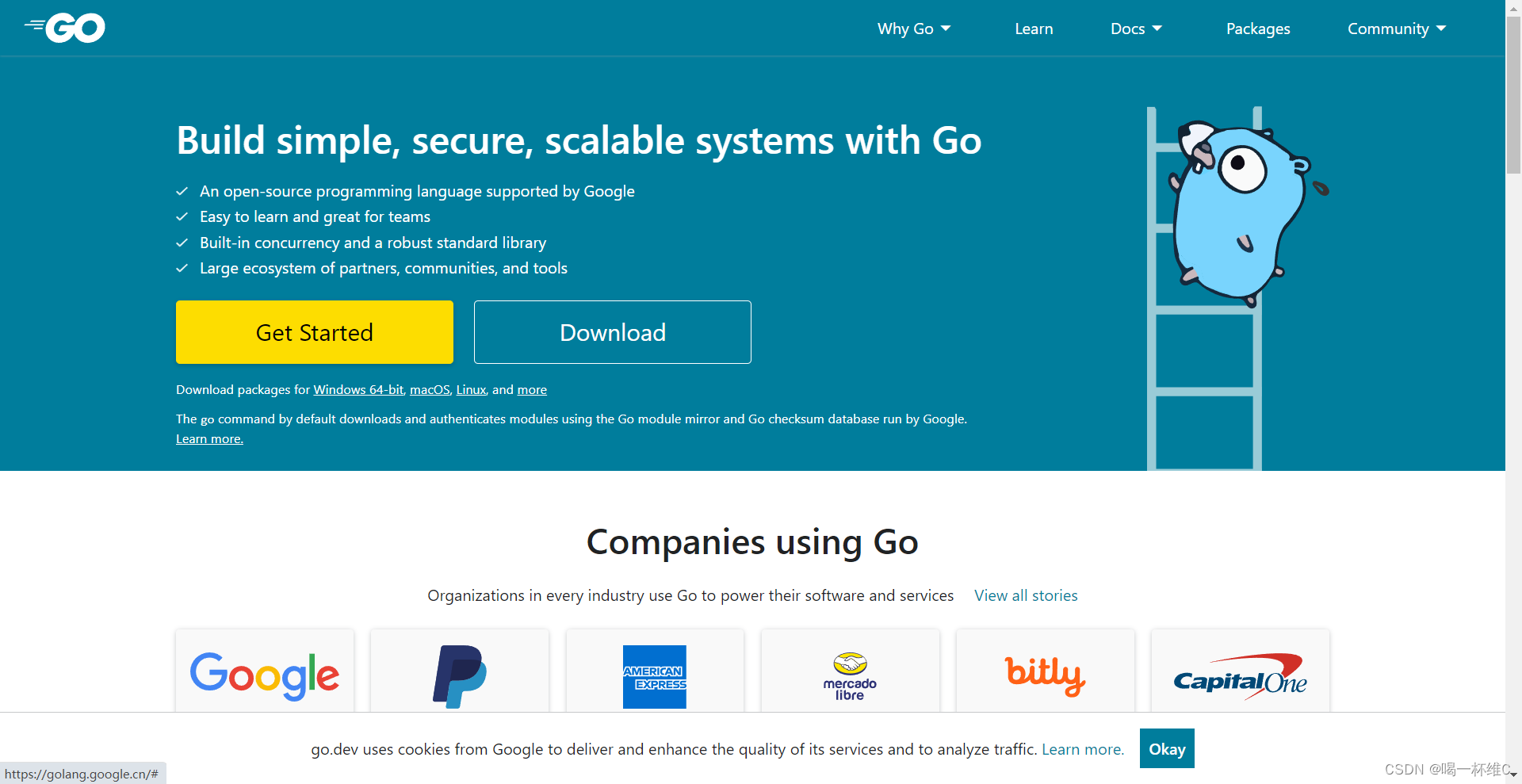Image resolution: width=1522 pixels, height=784 pixels.
Task: Click the American Express logo
Action: tap(655, 675)
